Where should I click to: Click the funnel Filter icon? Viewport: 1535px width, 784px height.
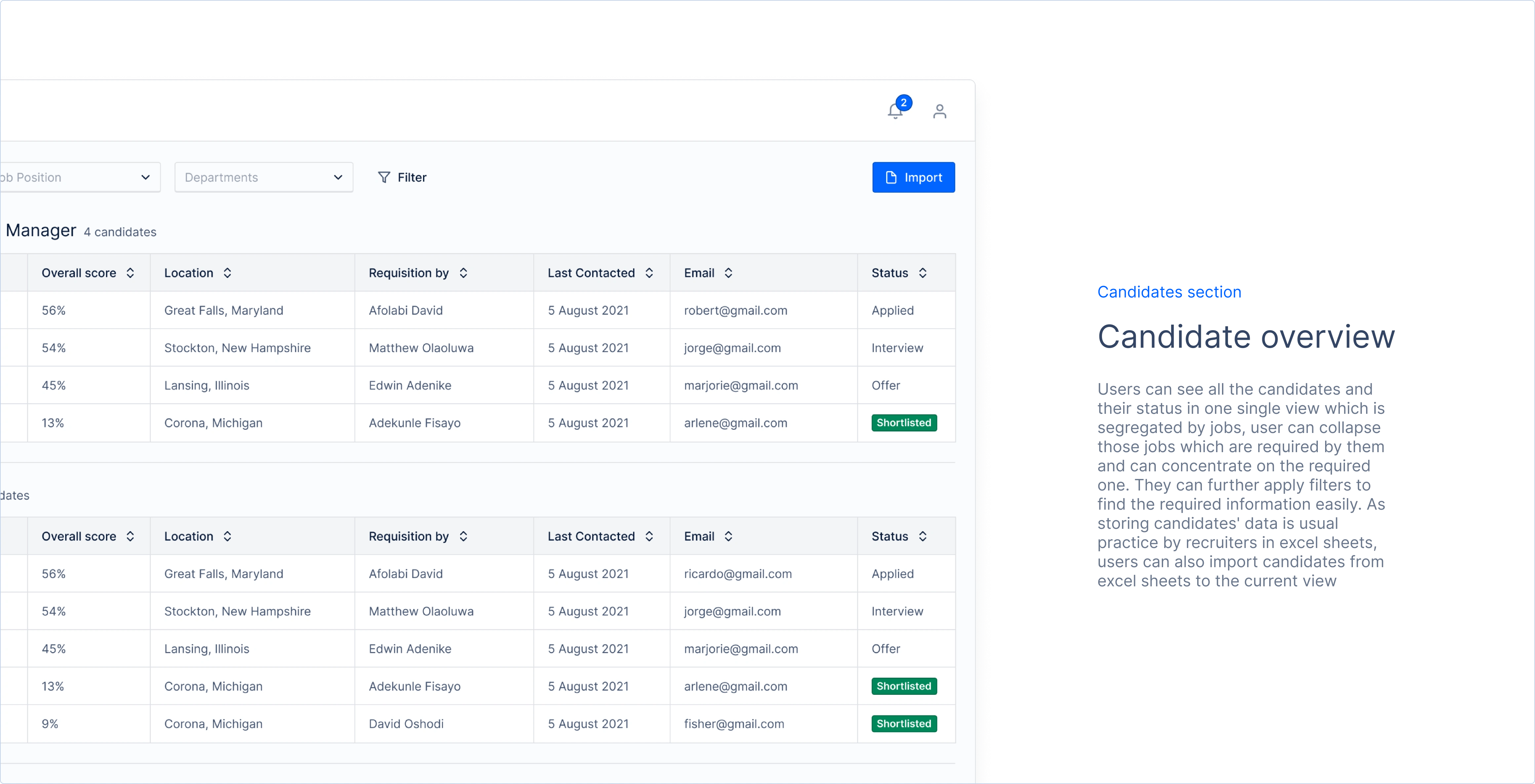pos(384,177)
